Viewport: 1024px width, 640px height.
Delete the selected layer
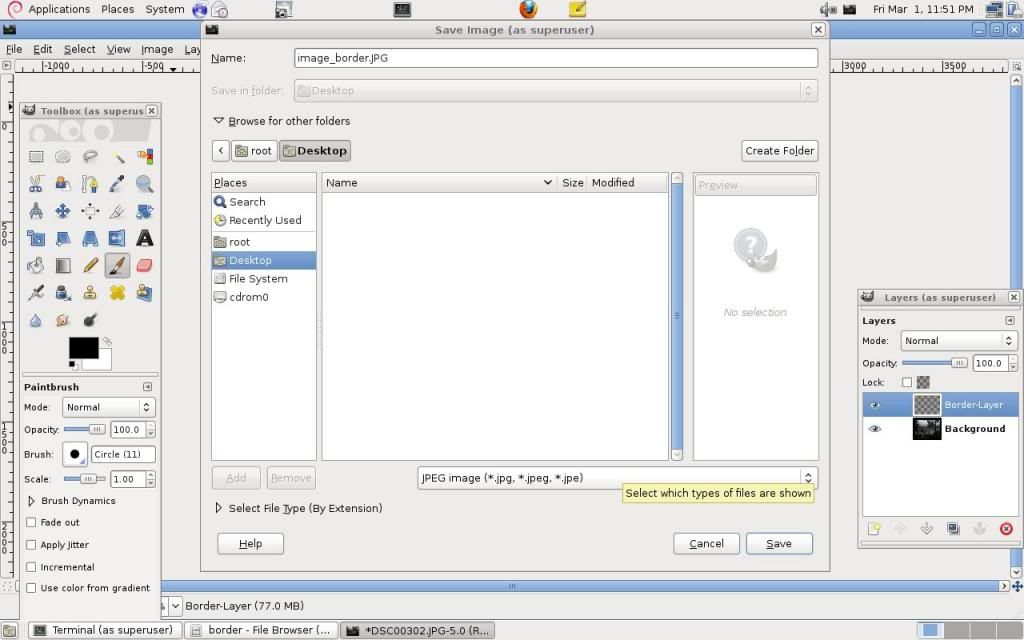[1006, 528]
